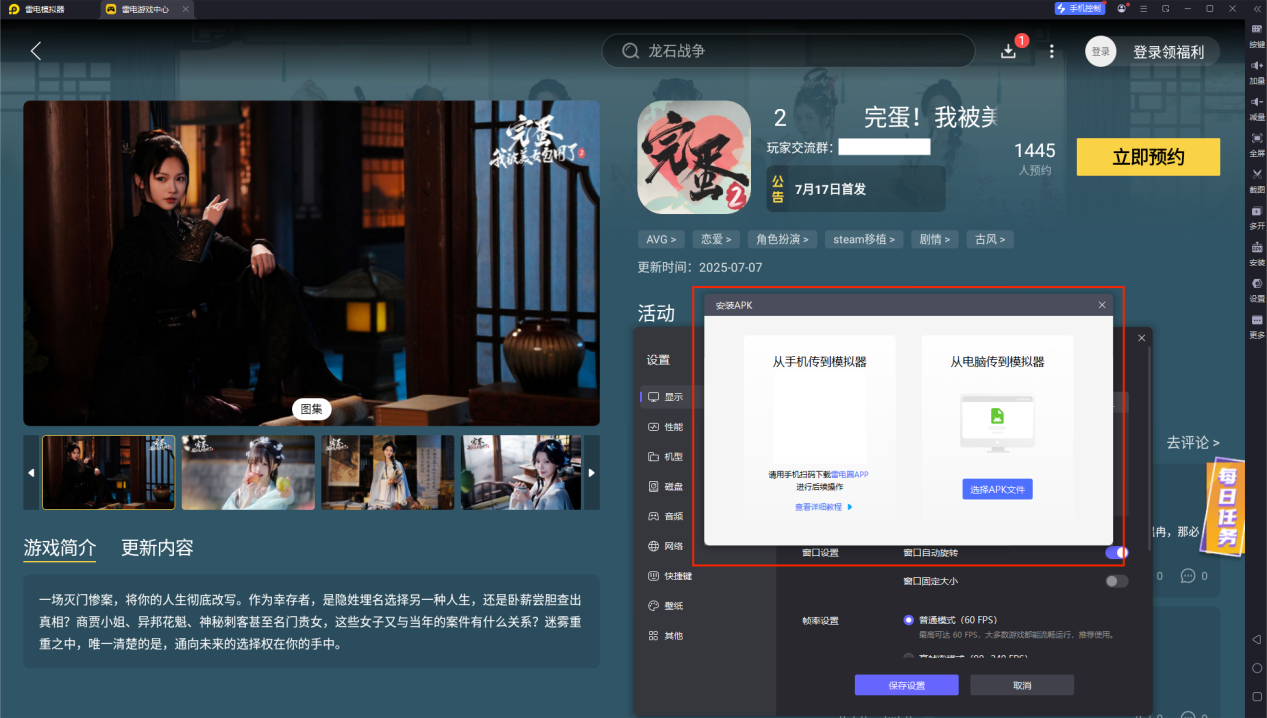Click the magnifier icon in search box
The width and height of the screenshot is (1267, 718).
tap(631, 51)
